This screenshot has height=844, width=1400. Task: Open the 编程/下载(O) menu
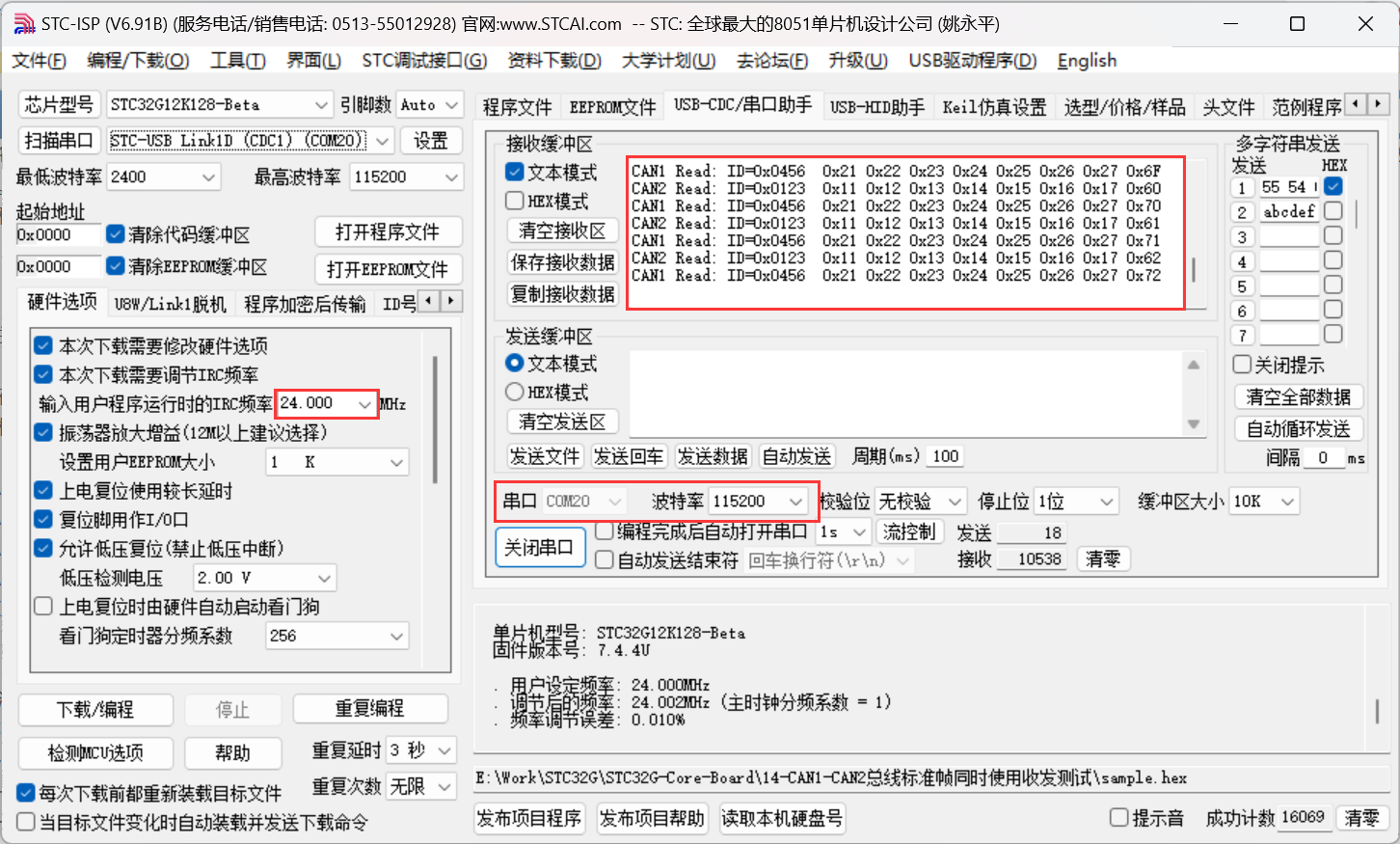point(138,61)
